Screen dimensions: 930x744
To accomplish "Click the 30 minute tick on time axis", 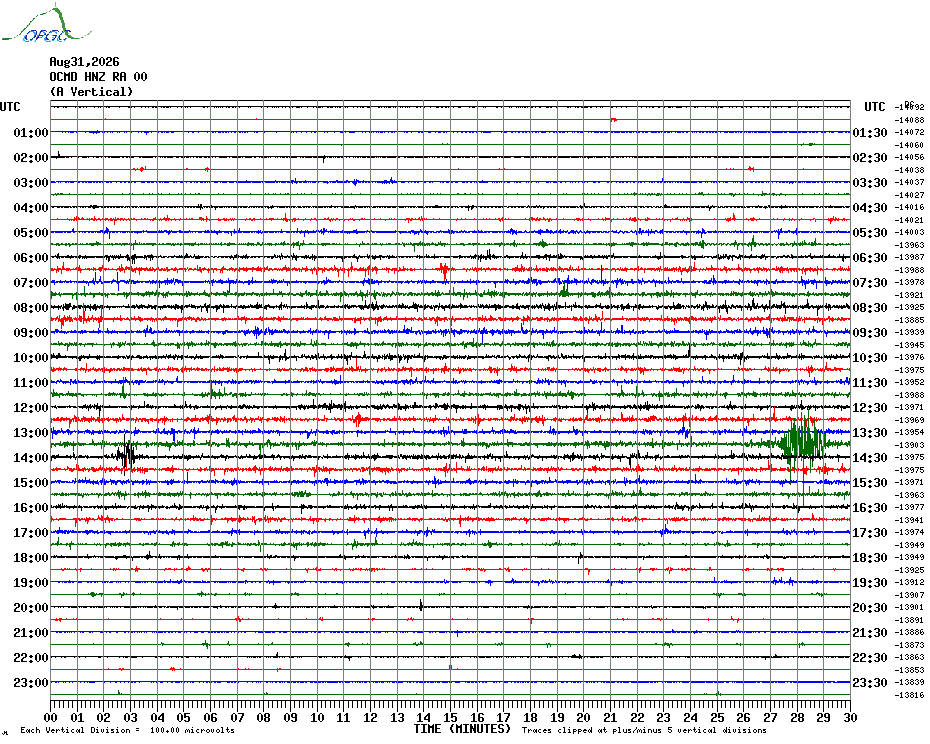I will tap(850, 718).
